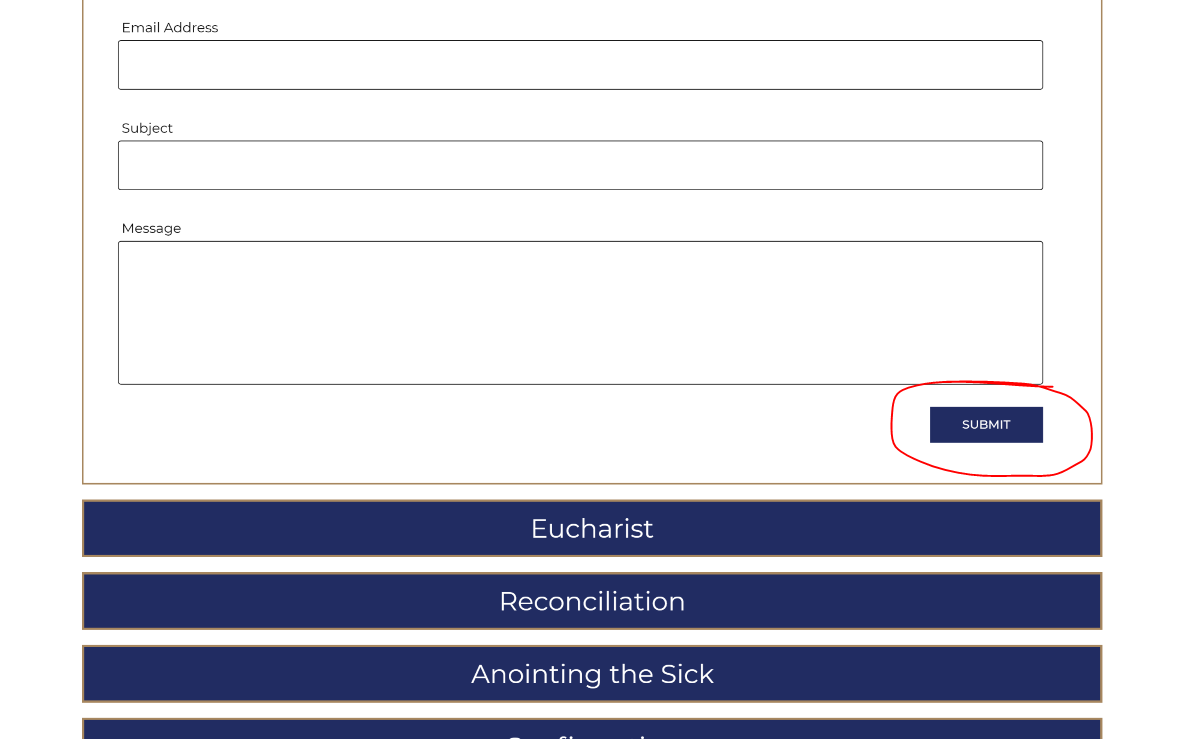Viewport: 1188px width, 739px height.
Task: Send the form using the navy Submit button
Action: click(x=986, y=425)
